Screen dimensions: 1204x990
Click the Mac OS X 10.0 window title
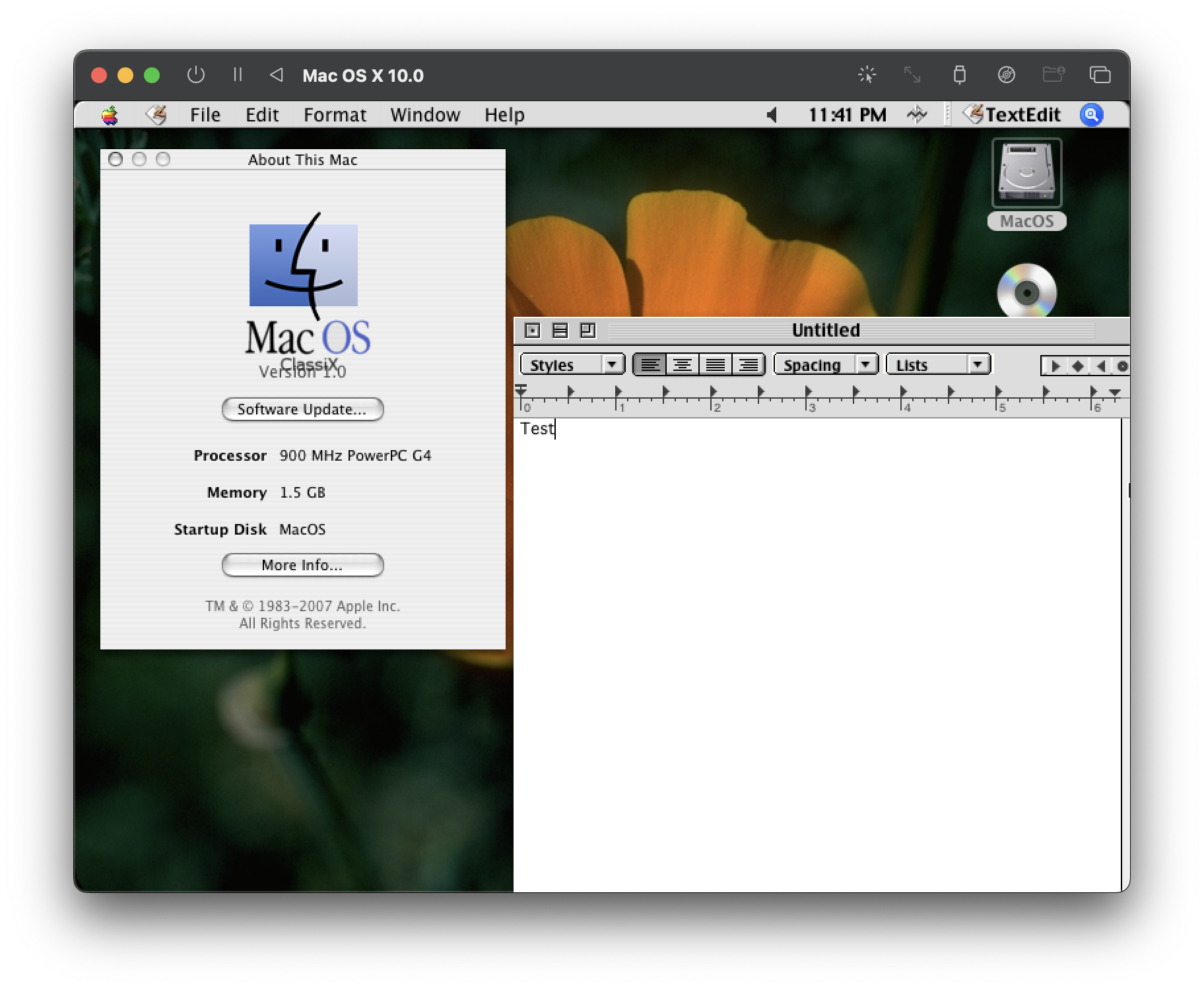(363, 75)
